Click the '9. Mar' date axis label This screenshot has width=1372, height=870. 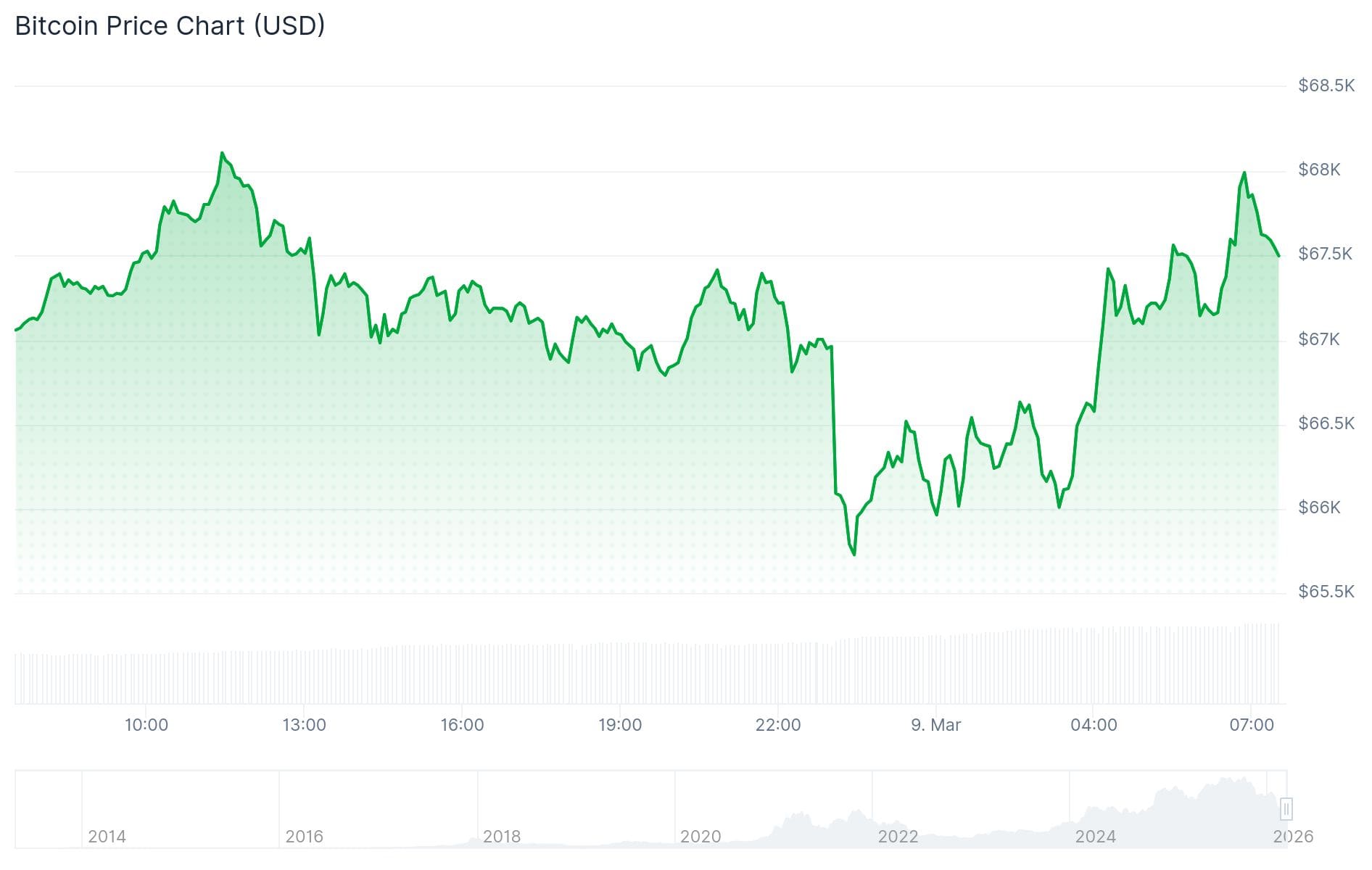tap(935, 725)
